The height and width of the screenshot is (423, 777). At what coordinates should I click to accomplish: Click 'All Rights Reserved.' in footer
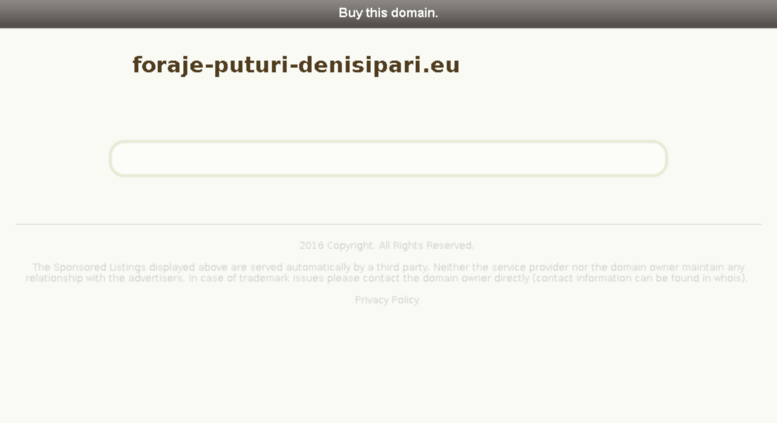coord(426,245)
